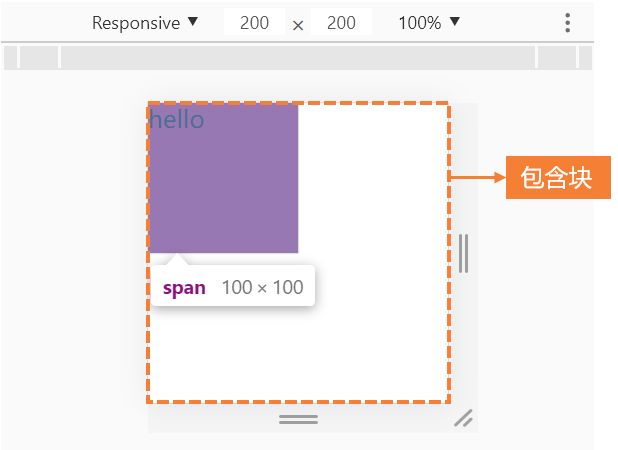Click the viewport height input field

[x=341, y=22]
